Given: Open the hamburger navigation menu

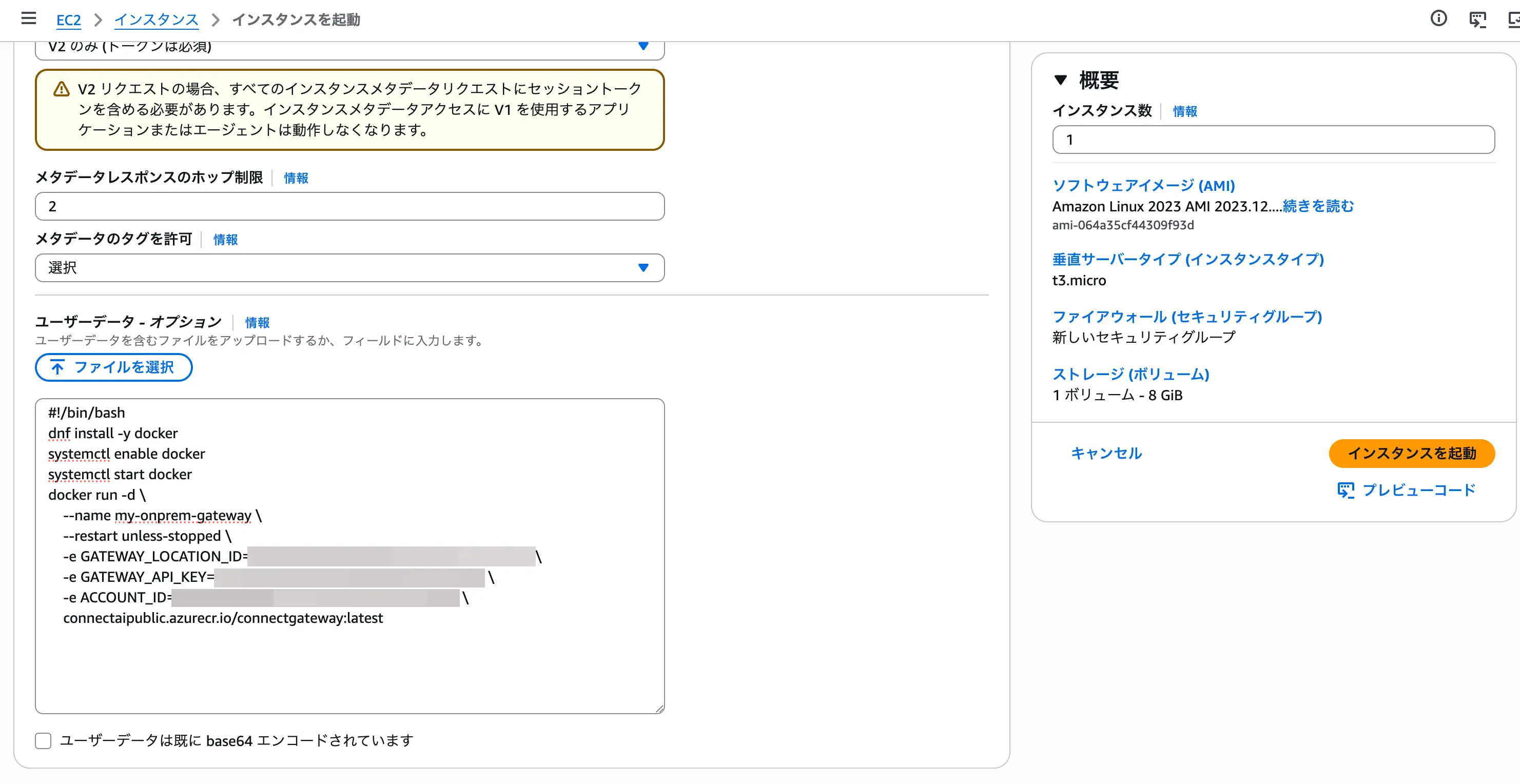Looking at the screenshot, I should 28,19.
